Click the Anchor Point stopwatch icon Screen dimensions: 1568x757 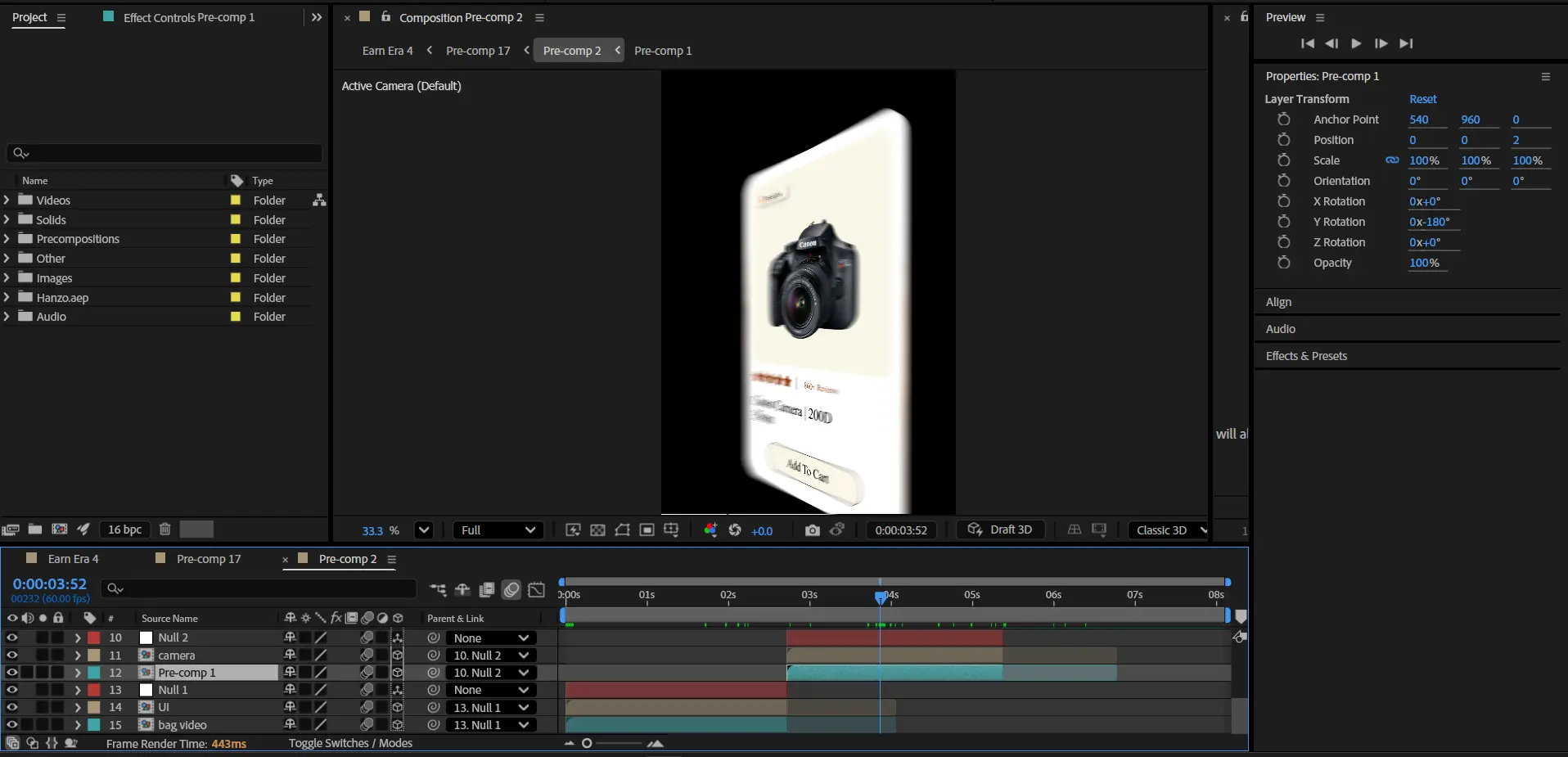1283,119
